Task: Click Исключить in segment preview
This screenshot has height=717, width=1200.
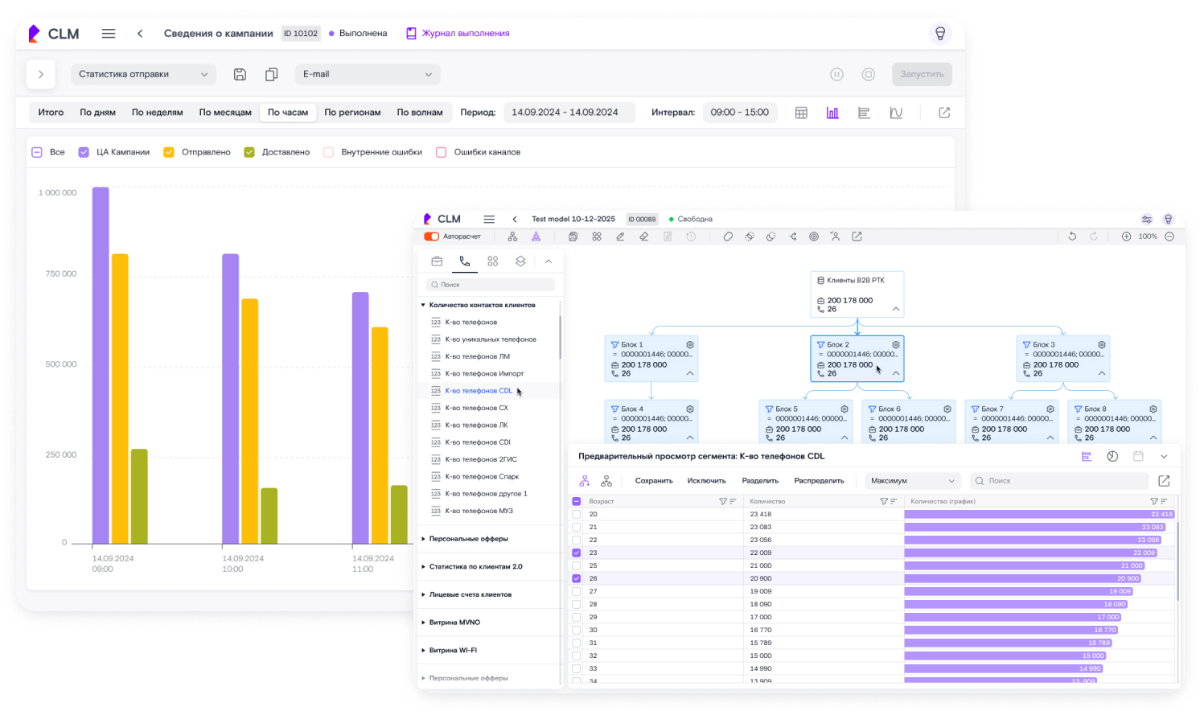Action: pos(707,481)
